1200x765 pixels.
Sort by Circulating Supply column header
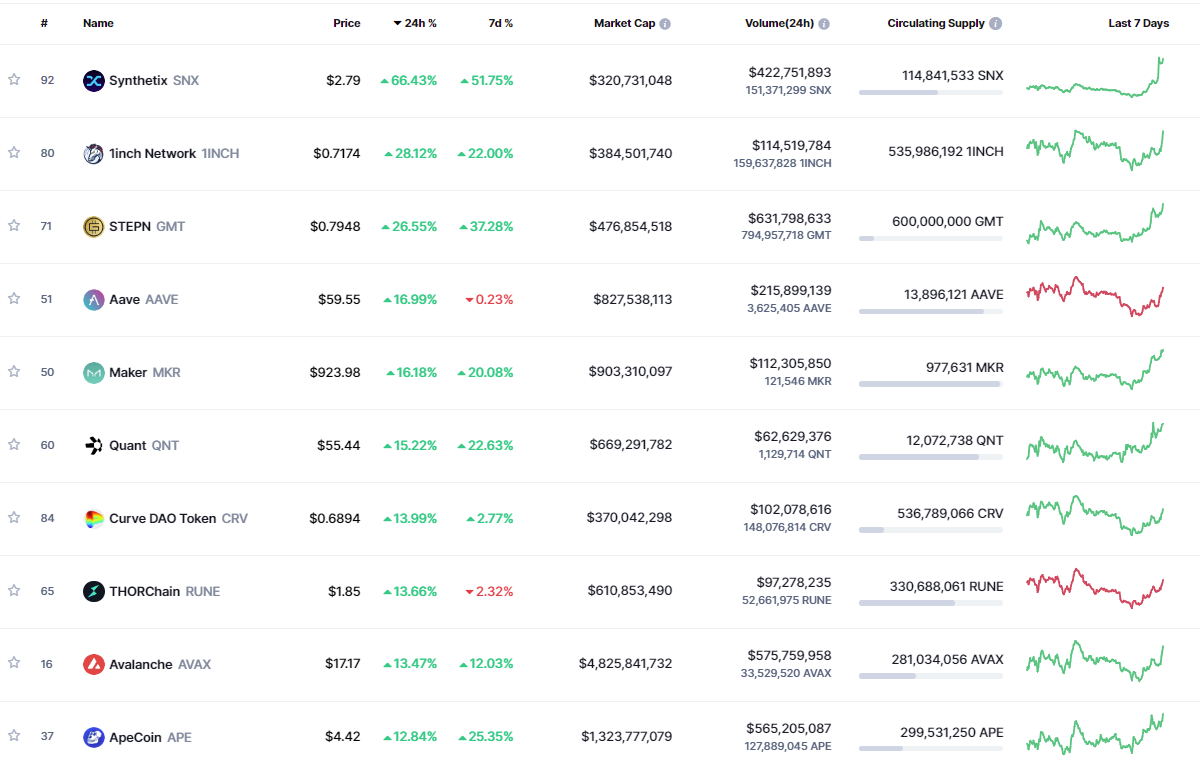click(936, 23)
